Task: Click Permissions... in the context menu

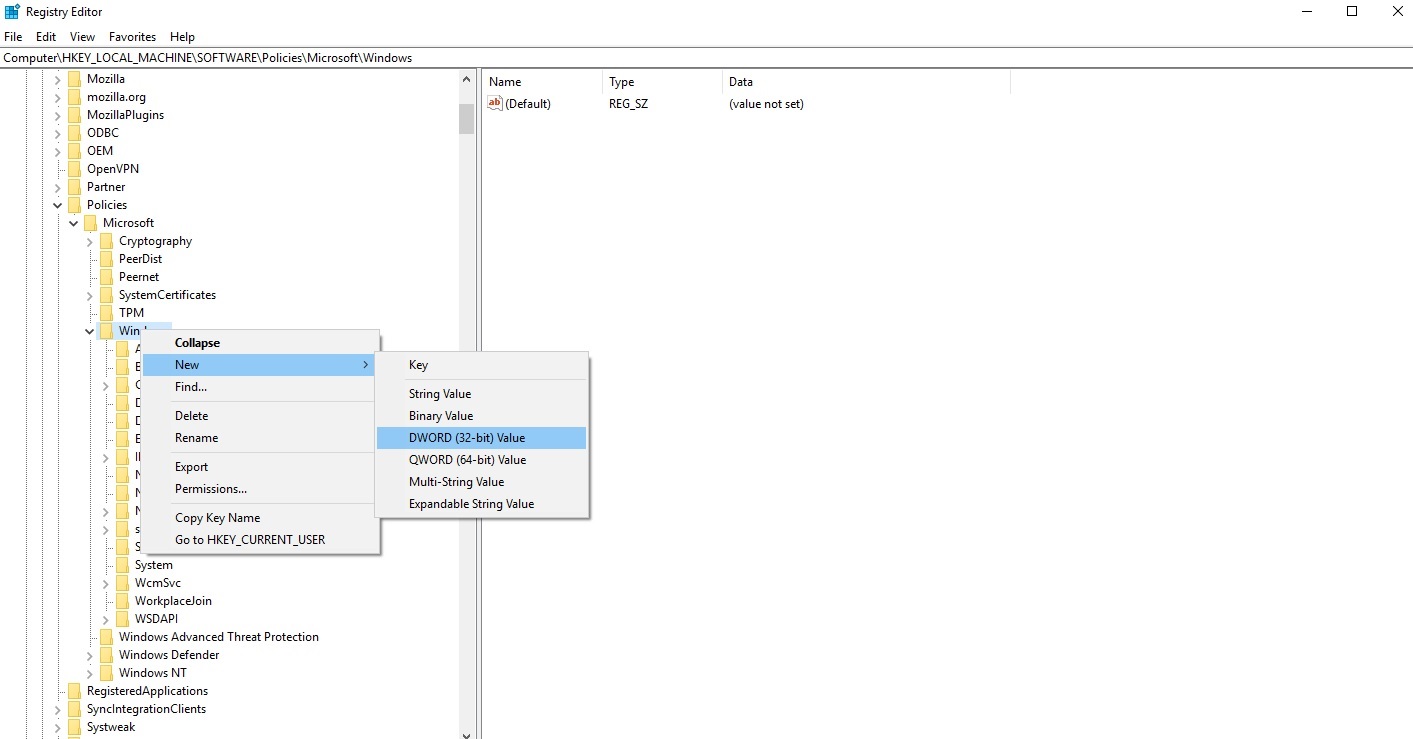Action: pyautogui.click(x=211, y=488)
